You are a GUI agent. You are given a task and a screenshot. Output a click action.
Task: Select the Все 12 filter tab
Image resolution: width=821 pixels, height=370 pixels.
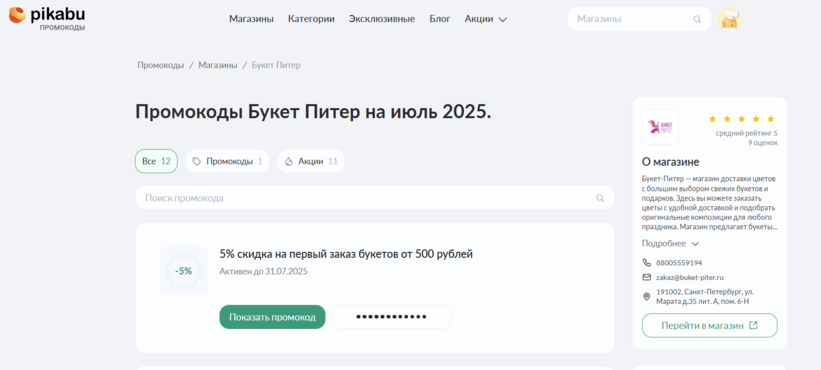[x=157, y=161]
